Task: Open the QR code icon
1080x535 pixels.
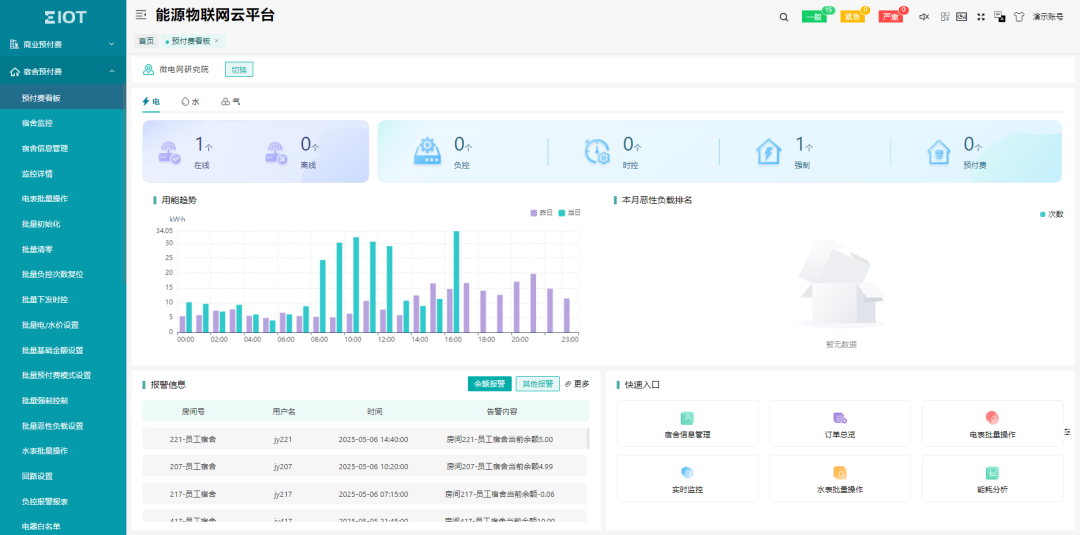Action: 945,17
